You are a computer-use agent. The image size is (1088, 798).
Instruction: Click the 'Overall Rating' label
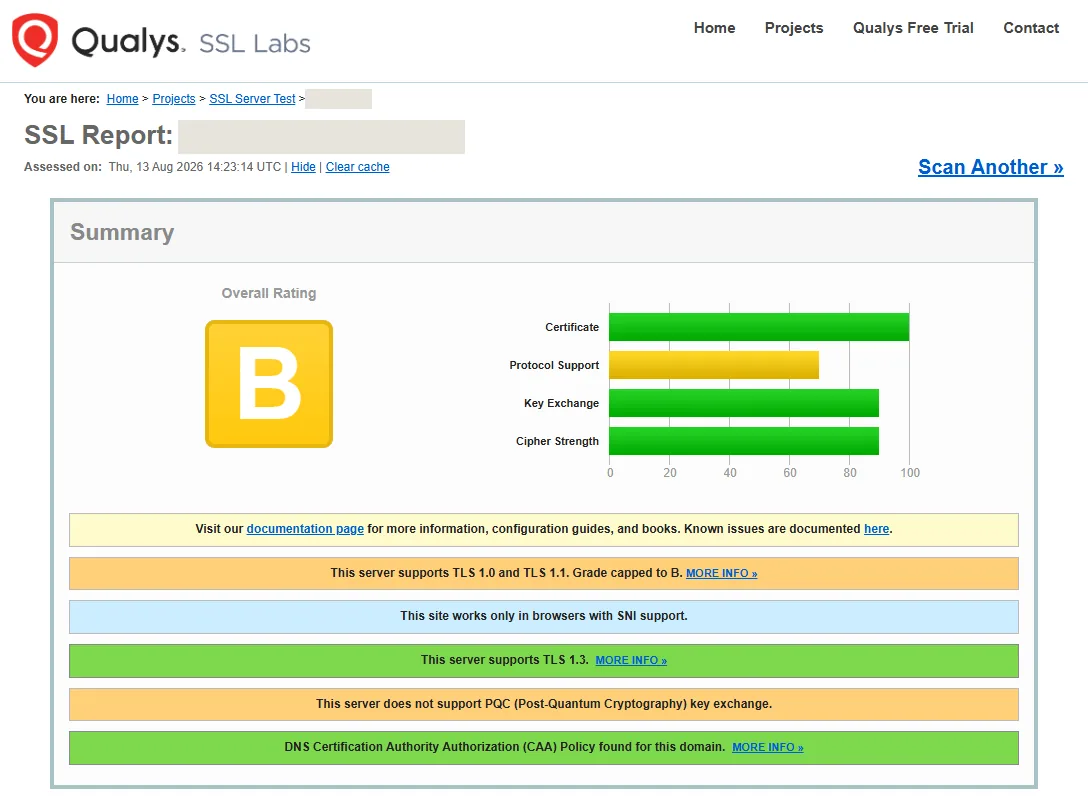pos(269,293)
